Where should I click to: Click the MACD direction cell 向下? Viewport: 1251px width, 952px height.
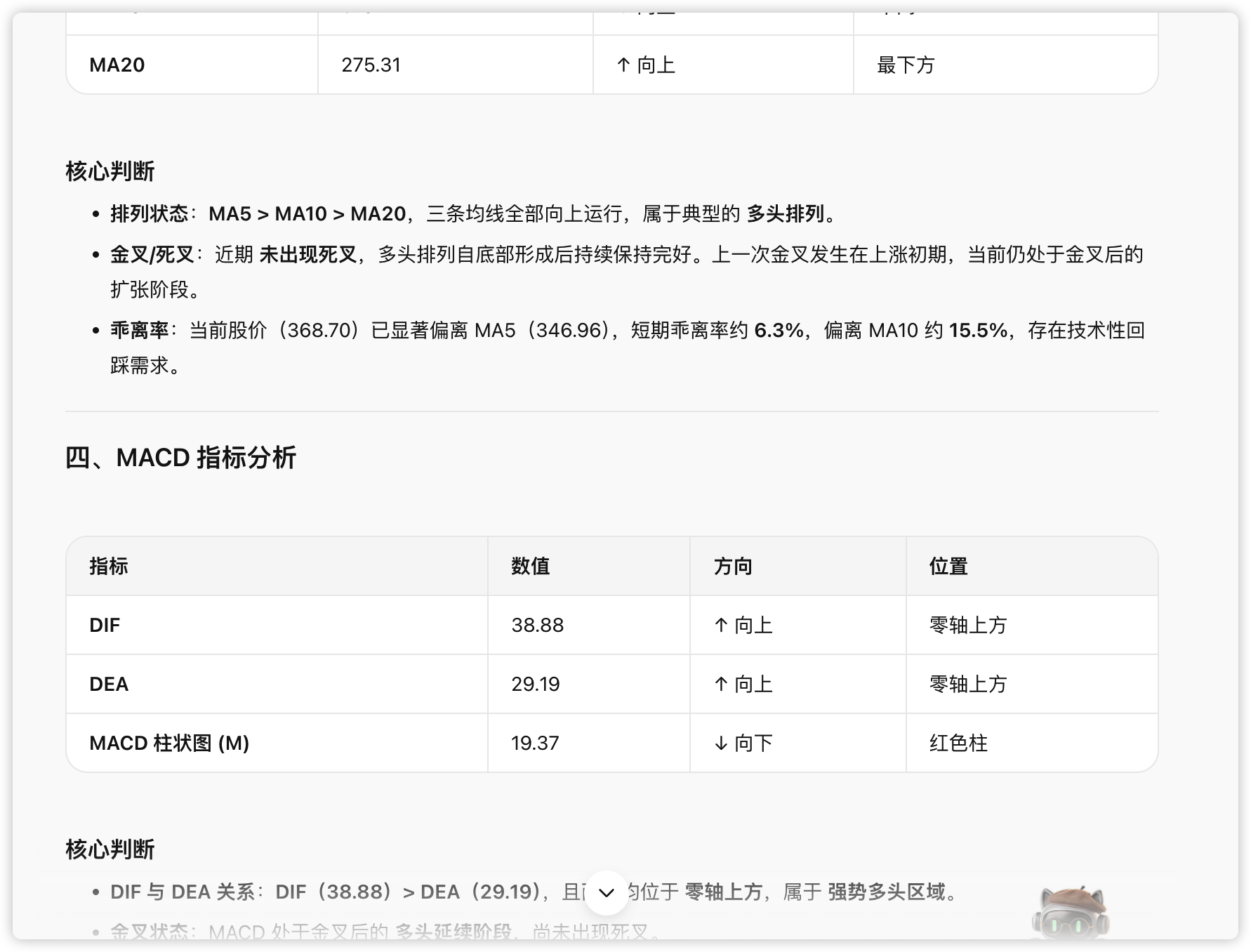tap(743, 743)
